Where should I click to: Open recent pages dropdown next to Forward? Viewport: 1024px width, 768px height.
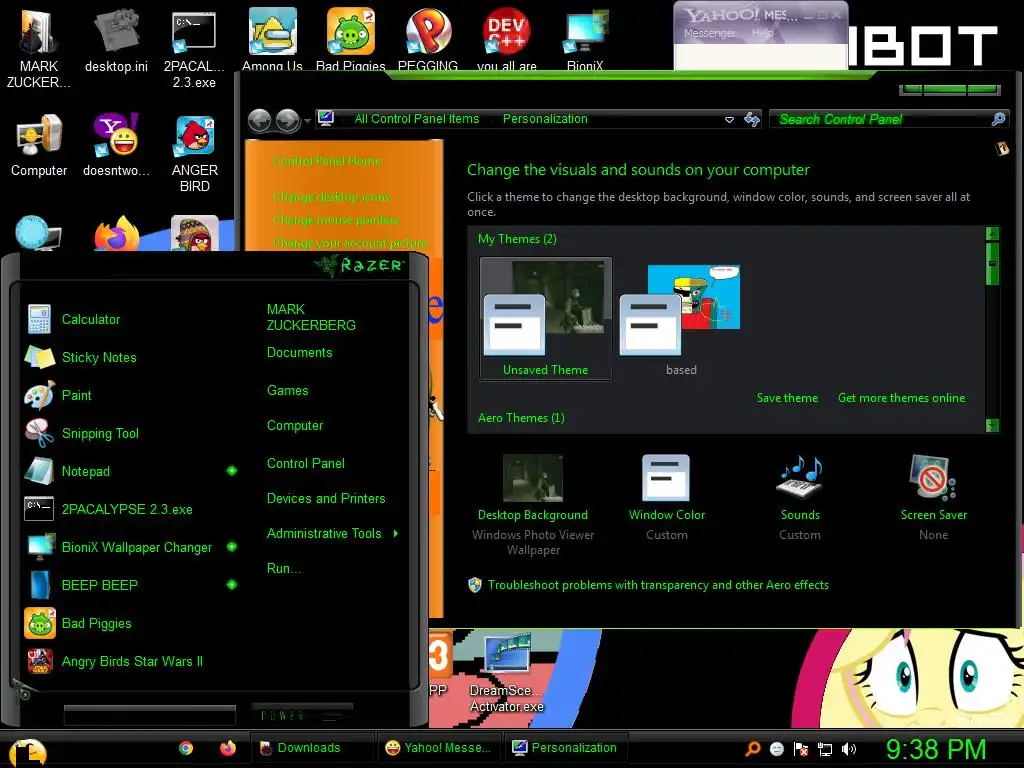point(307,121)
